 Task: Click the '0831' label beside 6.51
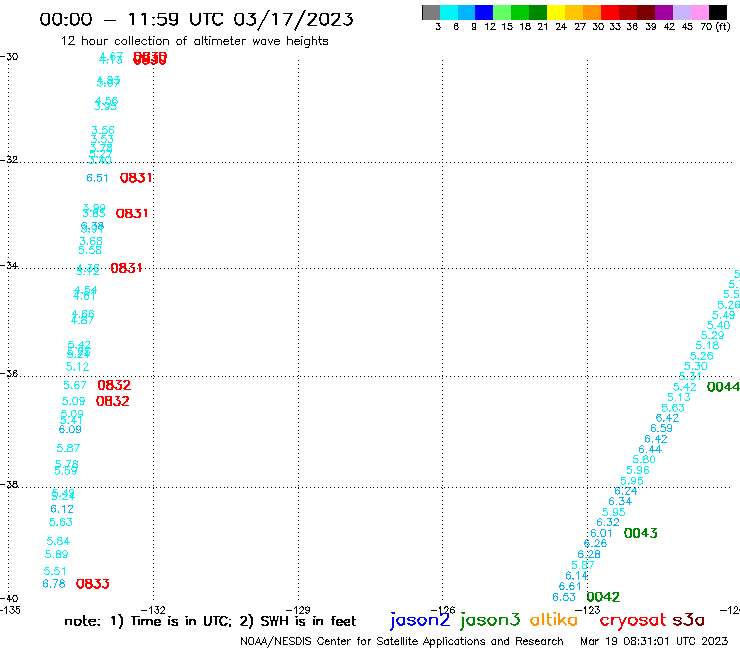(x=136, y=178)
